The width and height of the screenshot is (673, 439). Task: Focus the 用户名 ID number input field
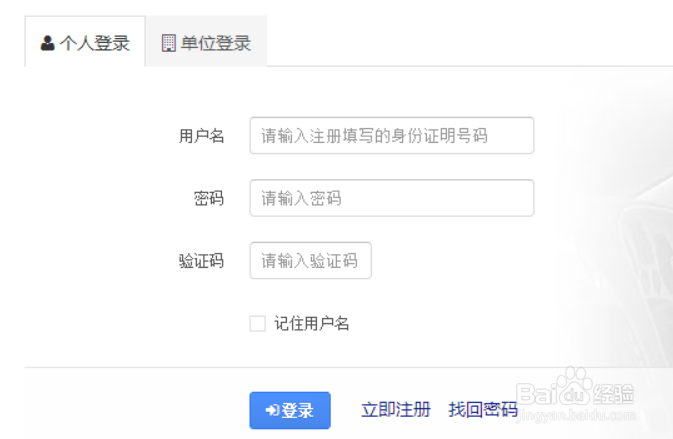pyautogui.click(x=391, y=136)
